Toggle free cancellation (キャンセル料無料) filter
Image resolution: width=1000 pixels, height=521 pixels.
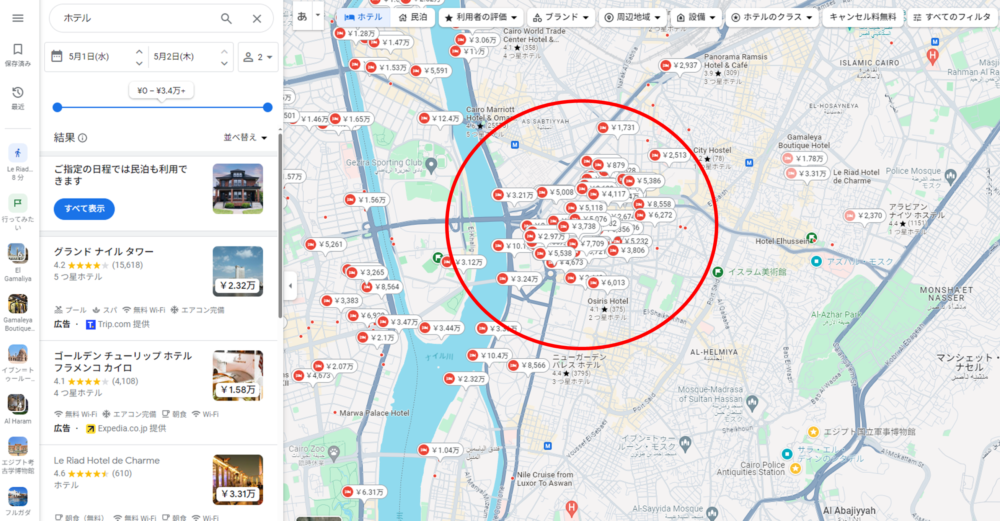point(861,17)
